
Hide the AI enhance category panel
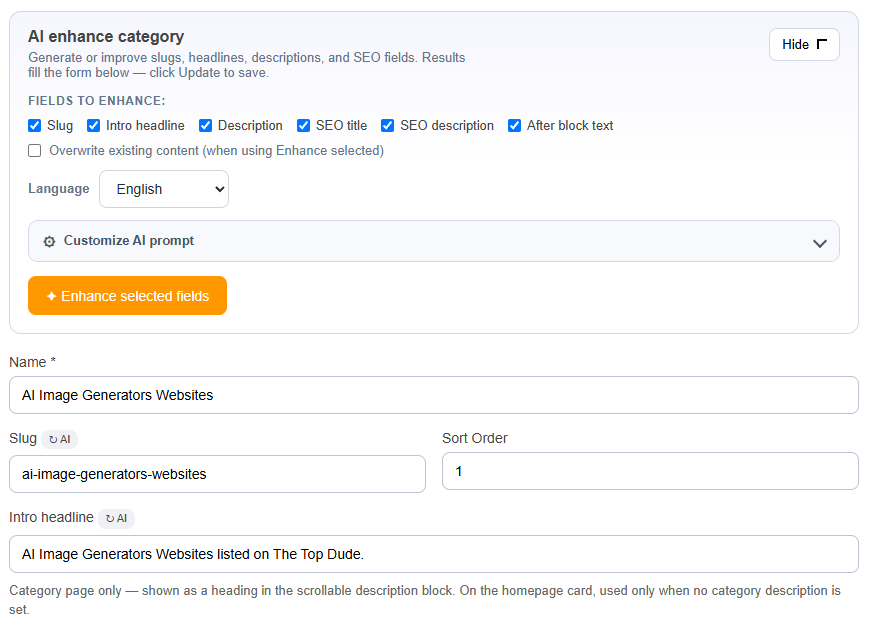point(804,44)
